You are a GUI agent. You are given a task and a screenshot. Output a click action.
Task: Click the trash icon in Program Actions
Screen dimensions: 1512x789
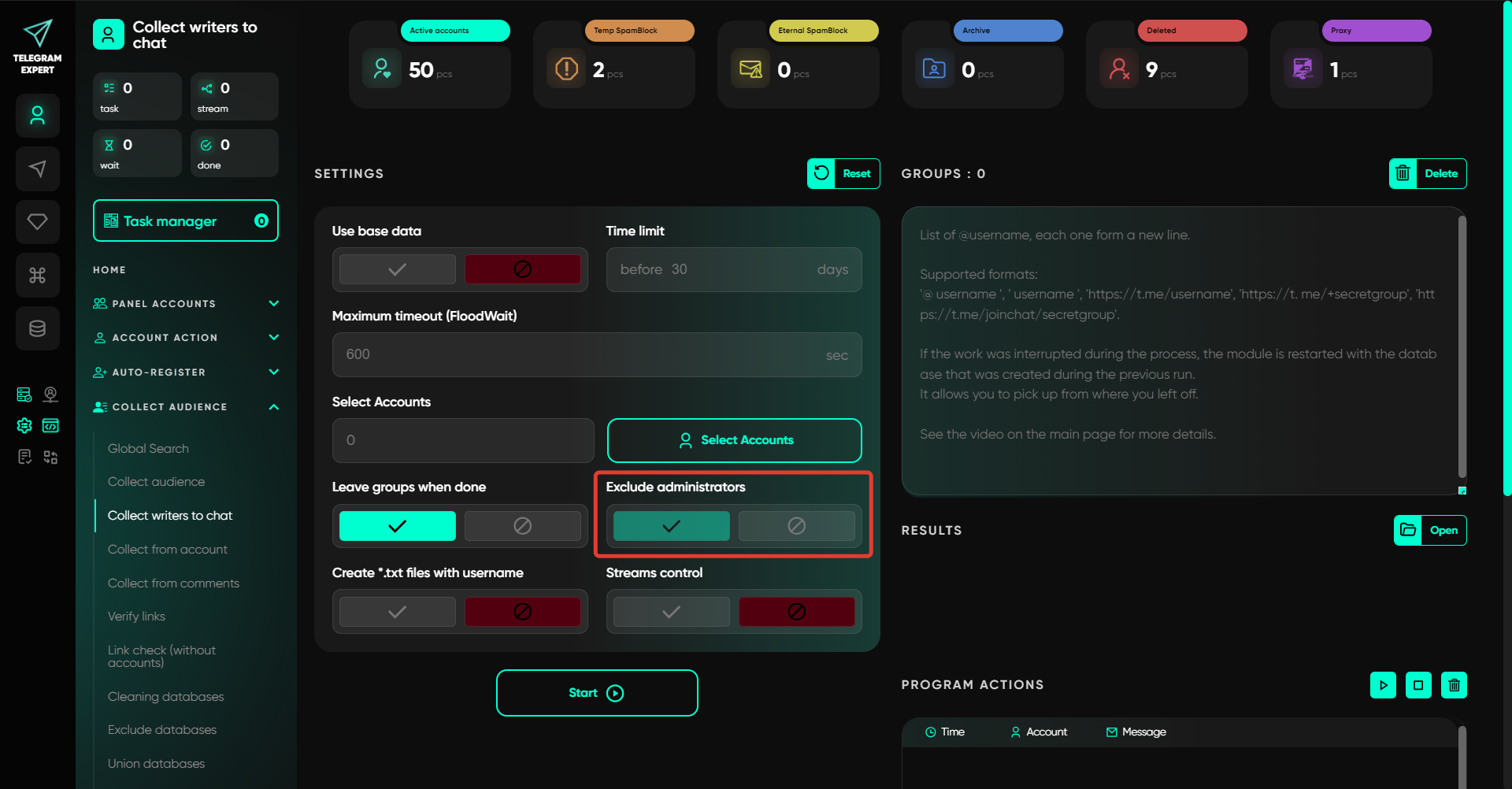tap(1454, 685)
